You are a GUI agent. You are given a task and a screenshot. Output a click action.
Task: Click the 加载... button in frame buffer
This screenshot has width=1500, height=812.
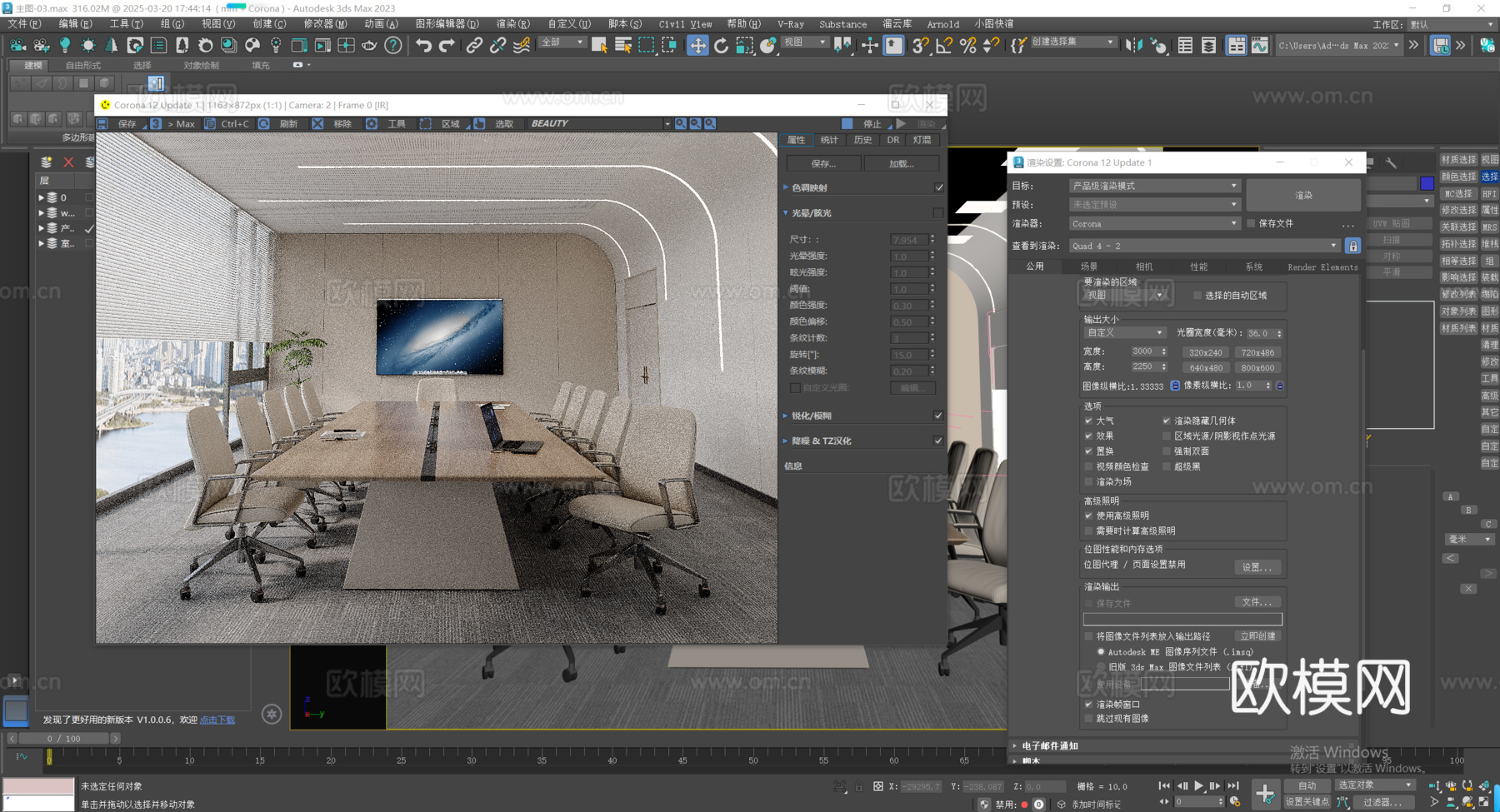click(901, 164)
